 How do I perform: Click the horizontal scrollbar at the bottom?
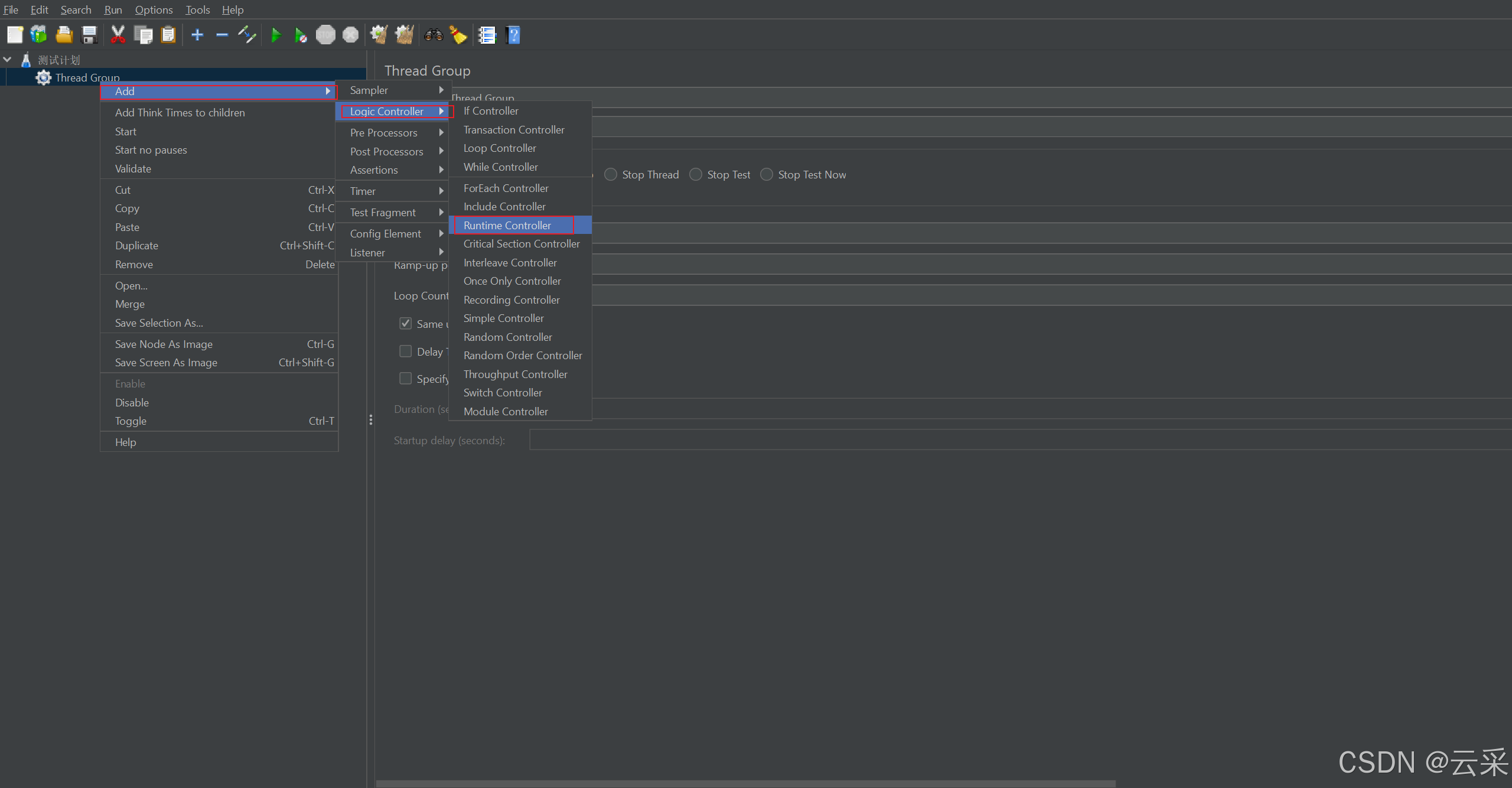tap(746, 784)
